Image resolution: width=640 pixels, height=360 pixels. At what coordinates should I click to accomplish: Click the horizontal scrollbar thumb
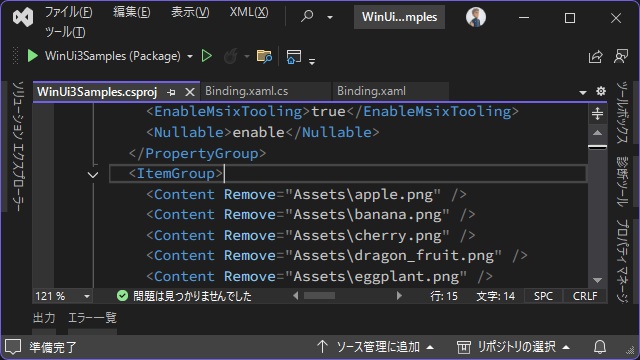click(319, 296)
